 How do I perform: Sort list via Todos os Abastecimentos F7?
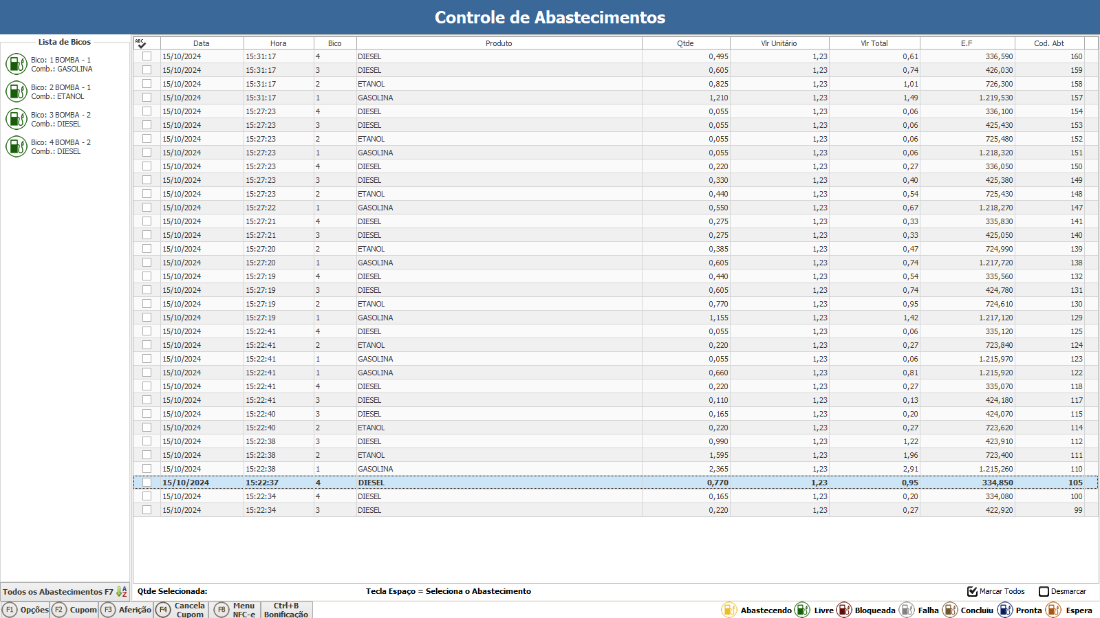[65, 591]
